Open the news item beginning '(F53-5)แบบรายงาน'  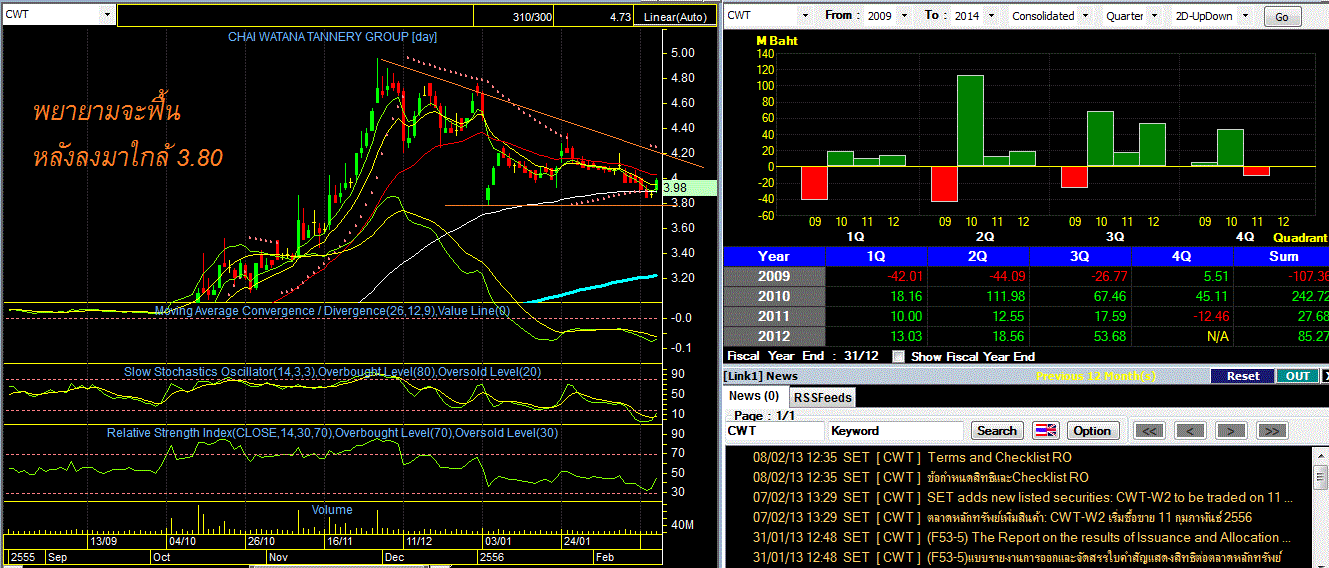pos(1103,557)
